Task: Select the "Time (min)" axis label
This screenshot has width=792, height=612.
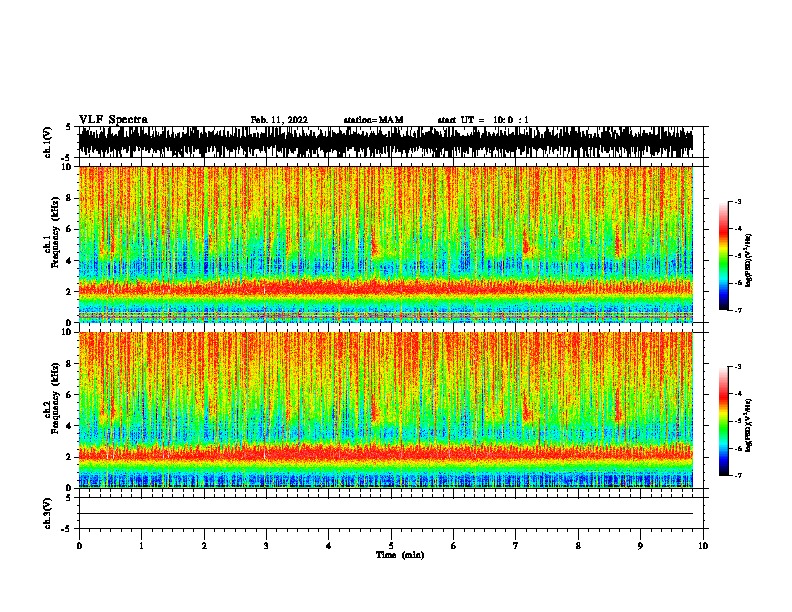Action: [x=400, y=555]
